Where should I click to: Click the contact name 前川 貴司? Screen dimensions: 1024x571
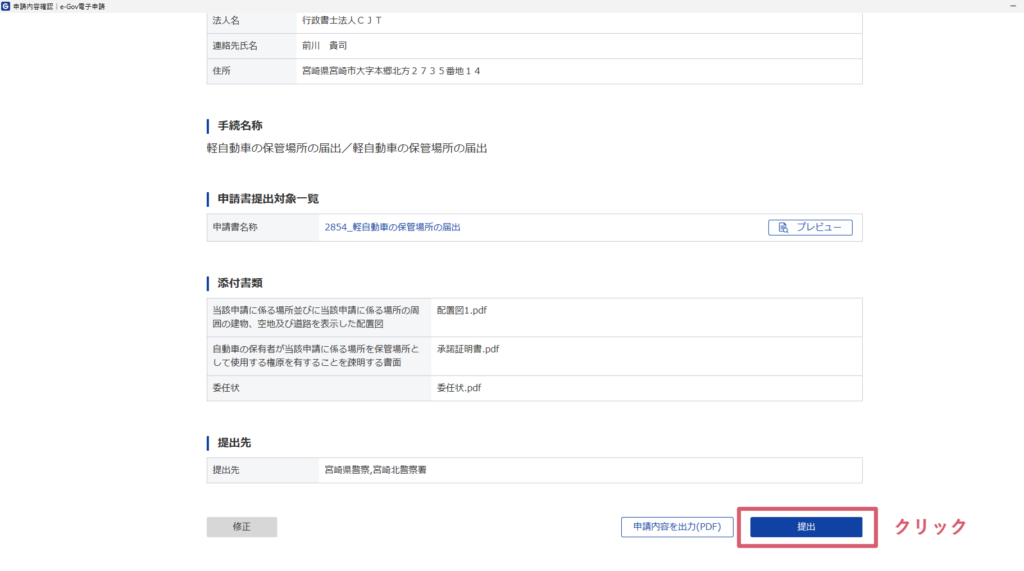[324, 45]
